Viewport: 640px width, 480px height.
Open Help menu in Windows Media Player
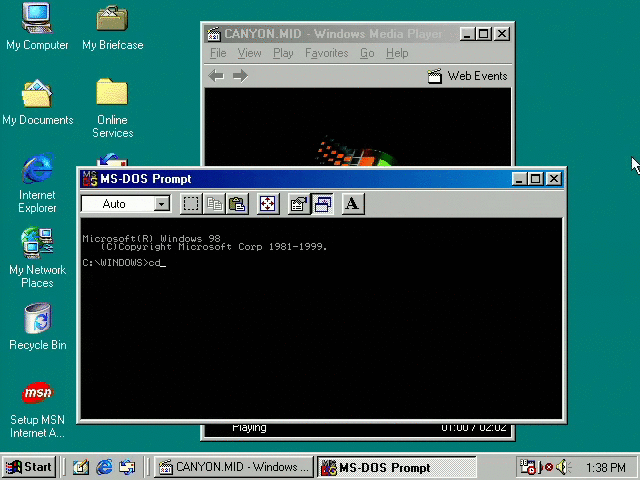pyautogui.click(x=397, y=53)
